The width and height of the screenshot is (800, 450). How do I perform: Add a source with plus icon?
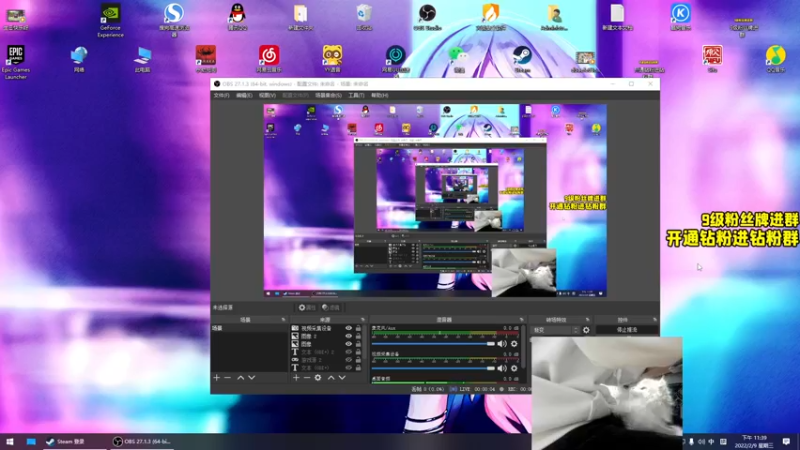(x=296, y=378)
